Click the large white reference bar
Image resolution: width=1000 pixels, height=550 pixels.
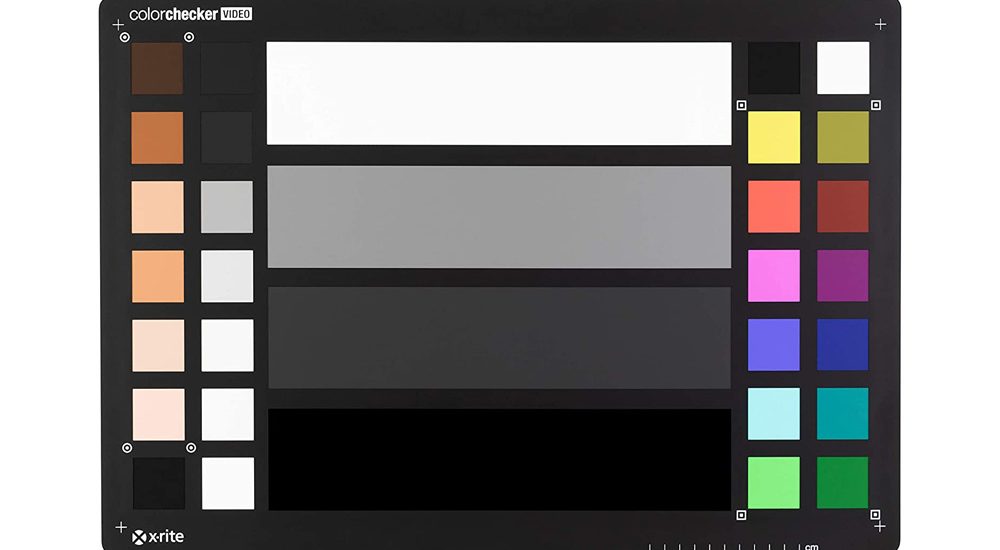point(499,93)
